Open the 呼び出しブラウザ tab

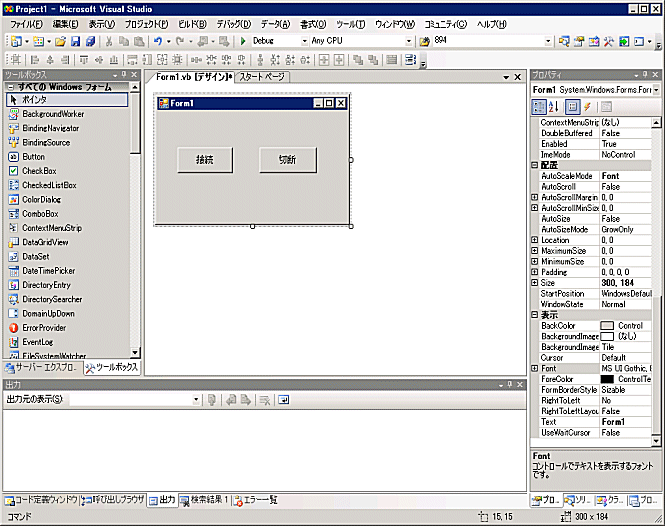(x=113, y=501)
